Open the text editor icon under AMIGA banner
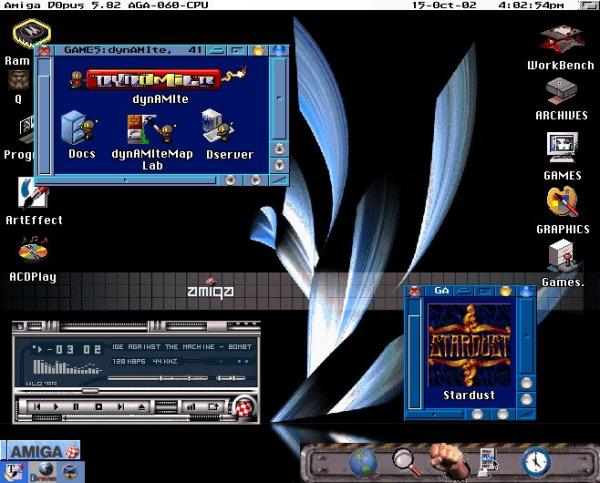 point(14,472)
